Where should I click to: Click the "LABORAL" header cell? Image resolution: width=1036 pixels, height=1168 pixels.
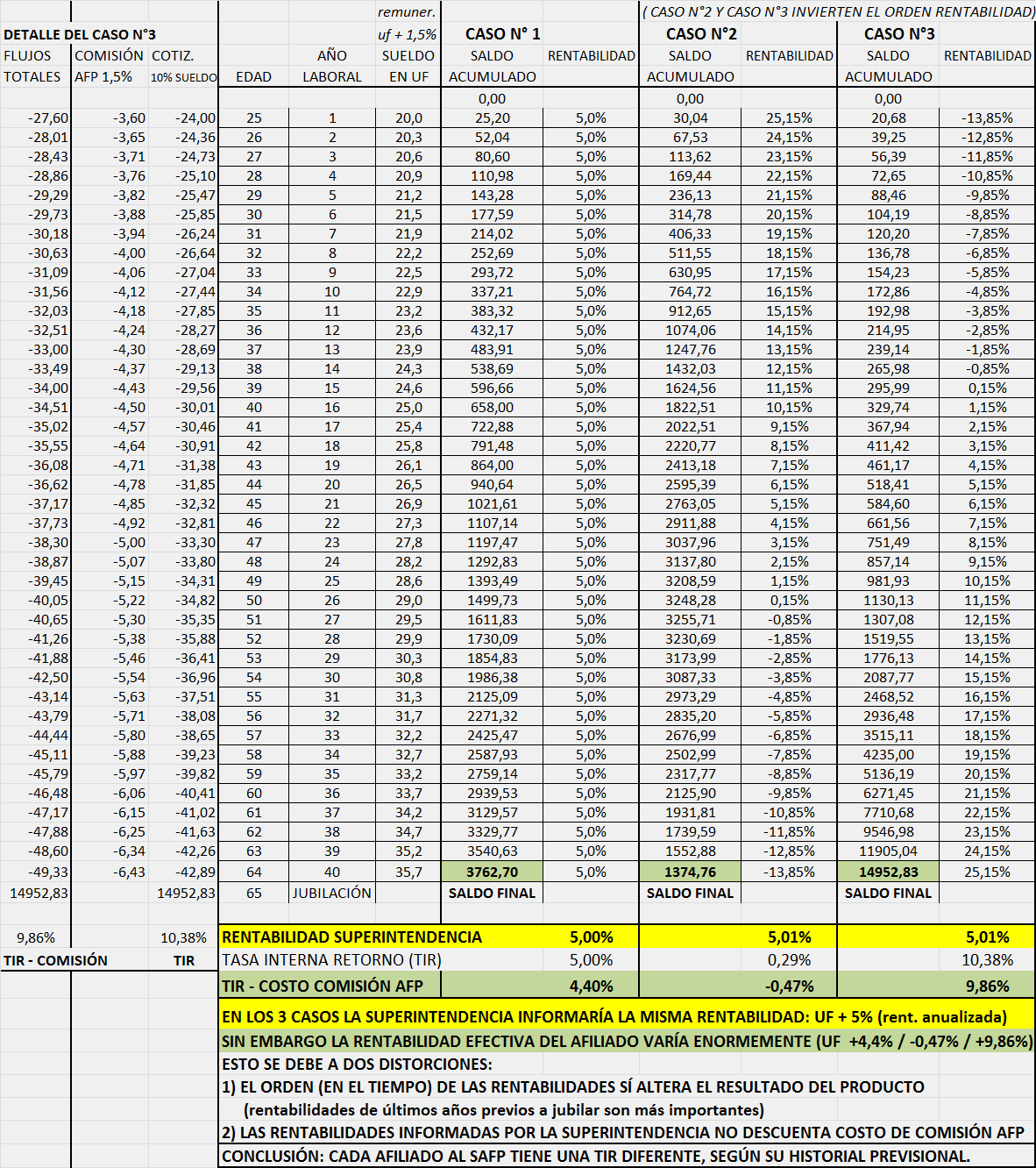click(332, 76)
